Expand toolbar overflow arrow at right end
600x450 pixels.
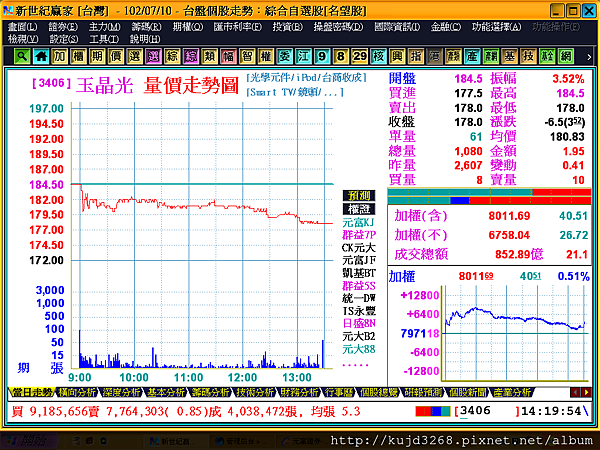coord(589,57)
